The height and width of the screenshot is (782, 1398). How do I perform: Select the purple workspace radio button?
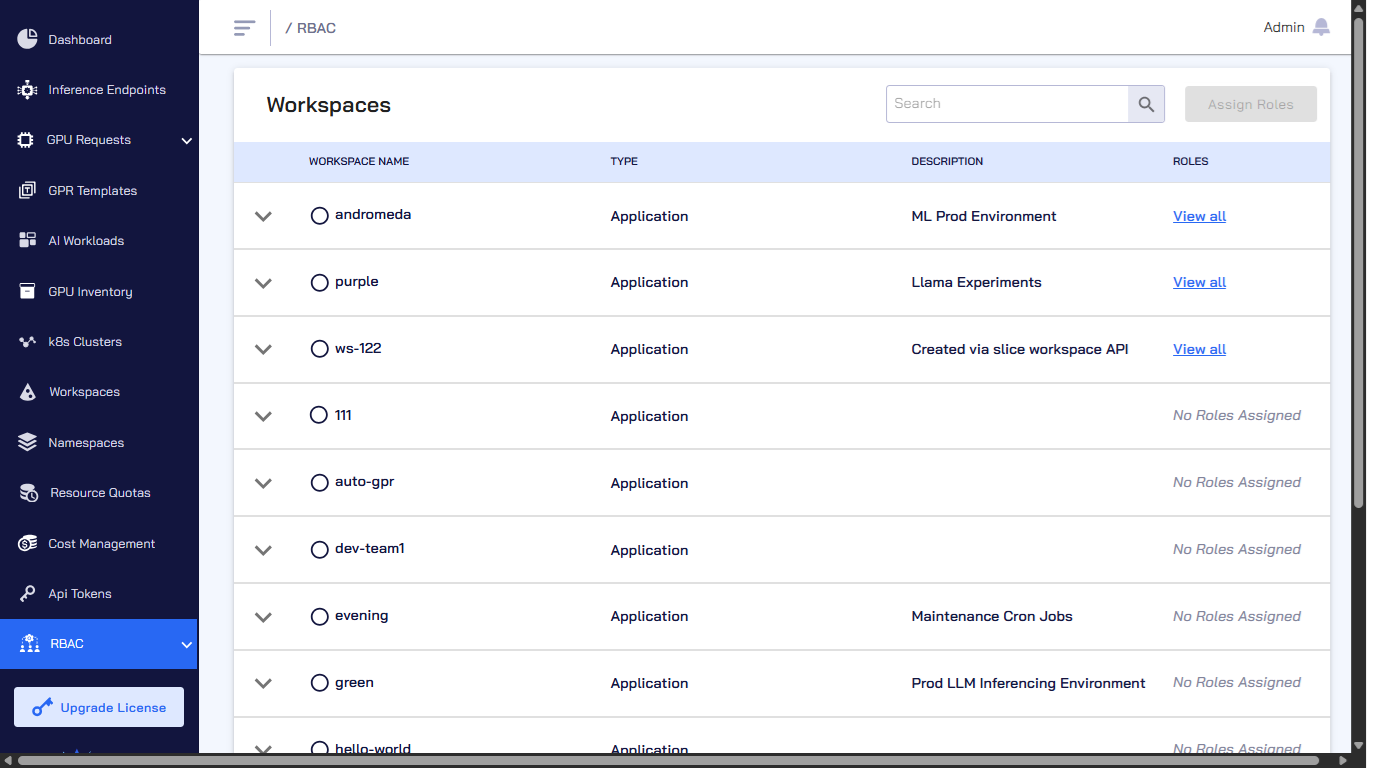pos(320,283)
